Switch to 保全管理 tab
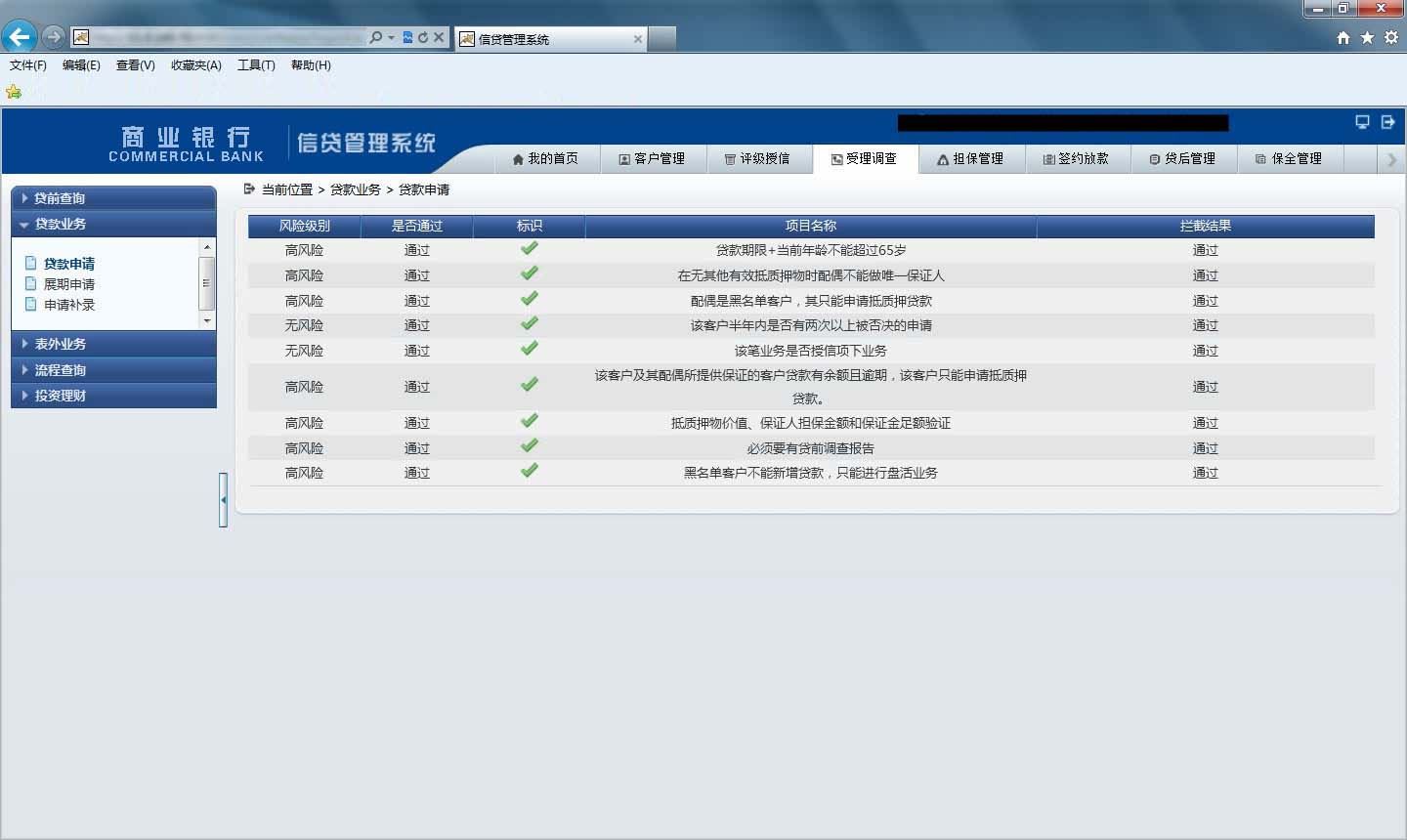1407x840 pixels. pos(1290,158)
